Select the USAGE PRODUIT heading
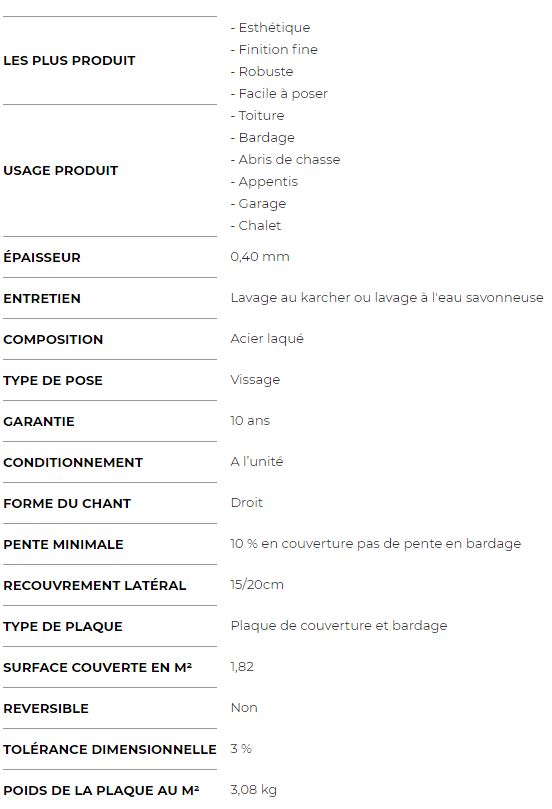Screen dimensions: 552x809 click(61, 170)
